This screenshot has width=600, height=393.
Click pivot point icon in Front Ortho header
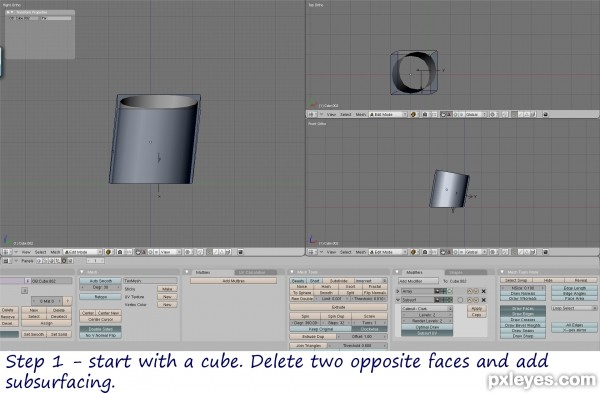425,252
